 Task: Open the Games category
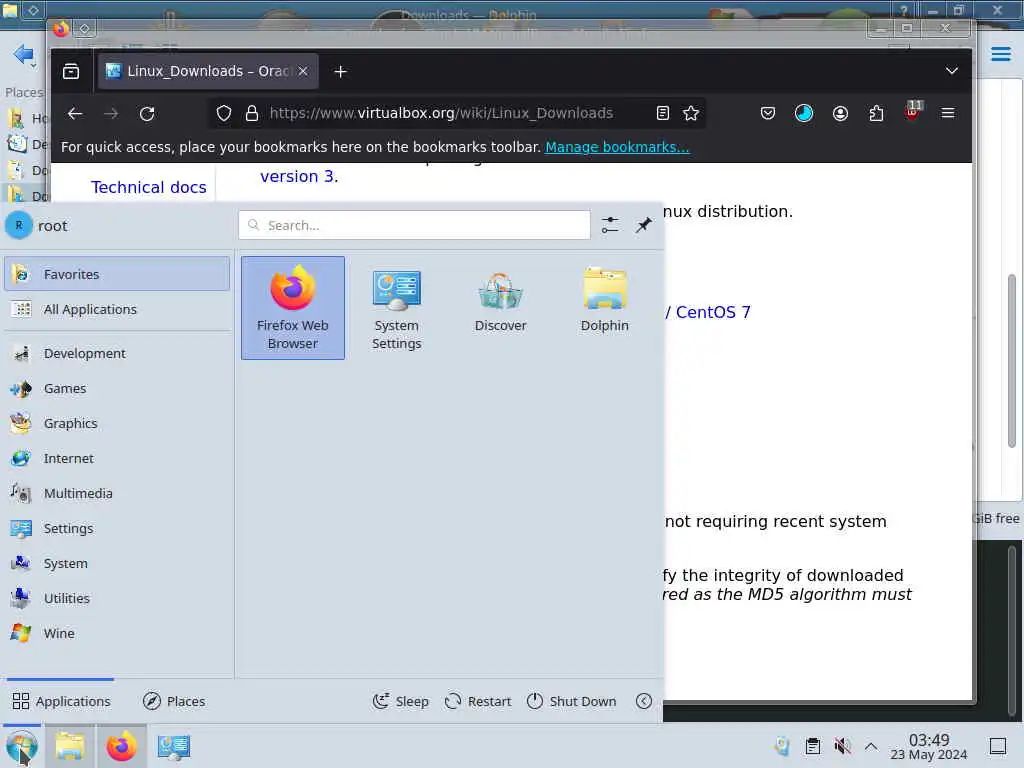(117, 389)
